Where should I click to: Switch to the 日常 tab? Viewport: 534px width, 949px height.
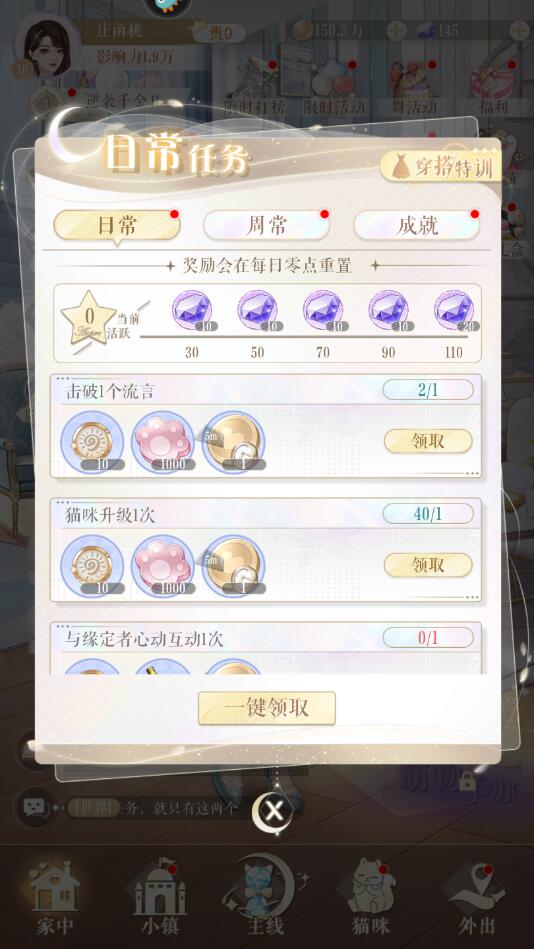pyautogui.click(x=117, y=226)
